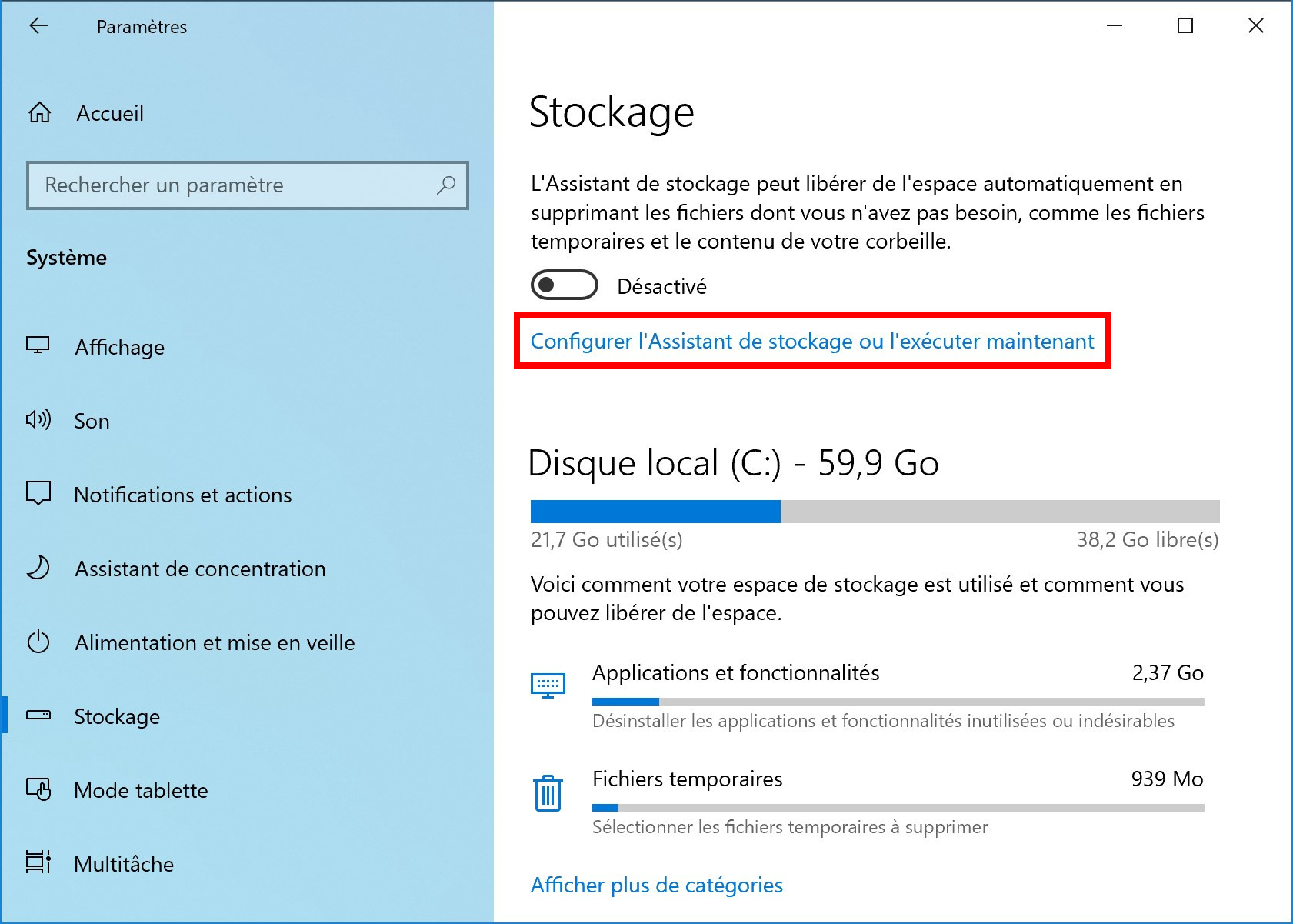Click the Disque local (C:) usage bar
The image size is (1293, 924).
point(875,512)
